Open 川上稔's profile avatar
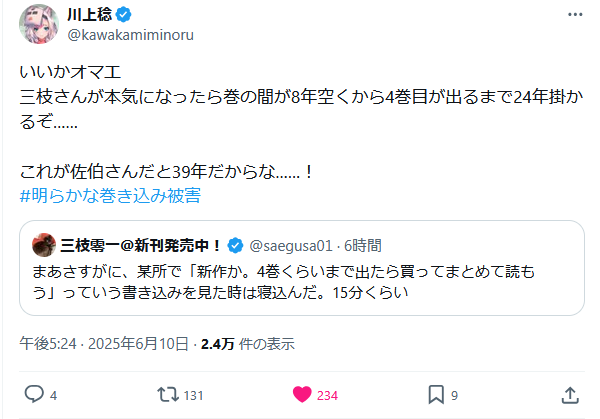 pyautogui.click(x=38, y=26)
